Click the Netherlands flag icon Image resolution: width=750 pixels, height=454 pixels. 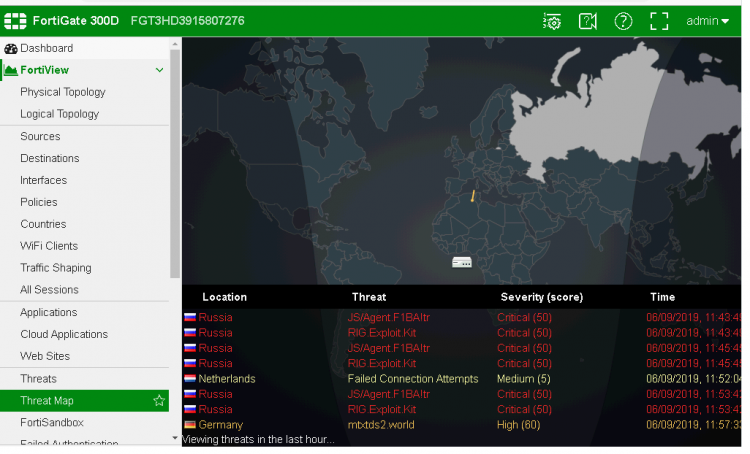pyautogui.click(x=190, y=379)
